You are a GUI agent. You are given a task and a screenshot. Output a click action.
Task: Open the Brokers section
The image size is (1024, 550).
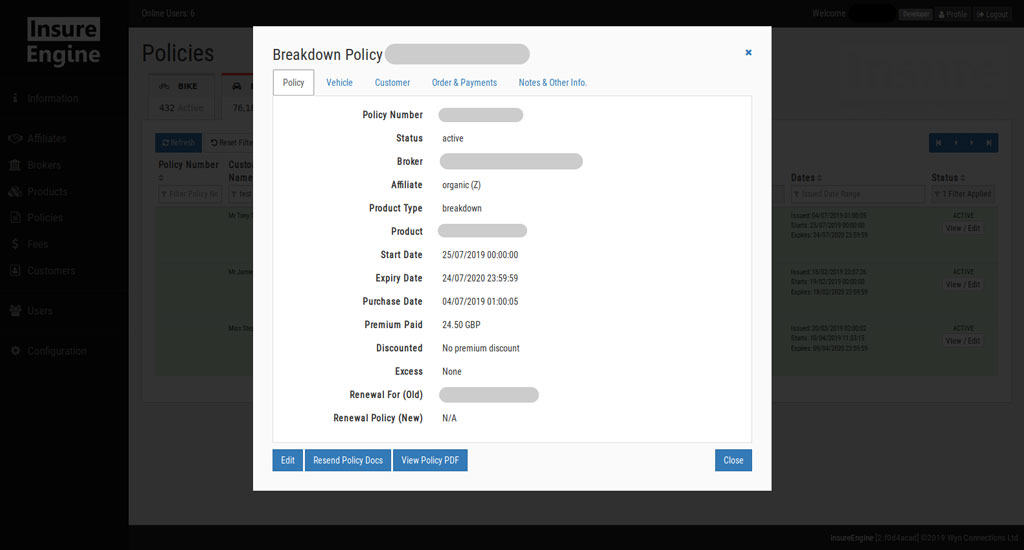(x=44, y=165)
